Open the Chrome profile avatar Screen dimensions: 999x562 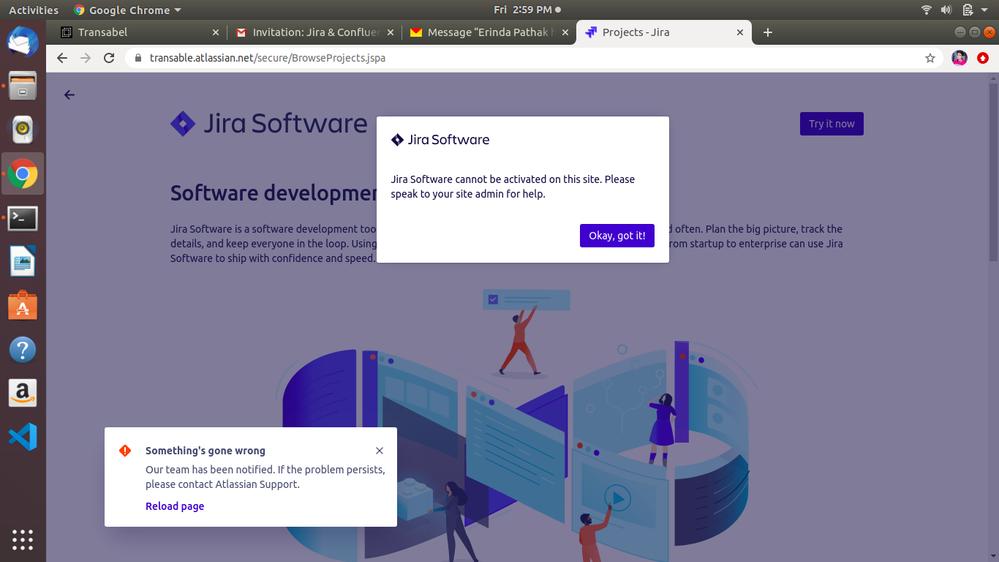[x=959, y=58]
